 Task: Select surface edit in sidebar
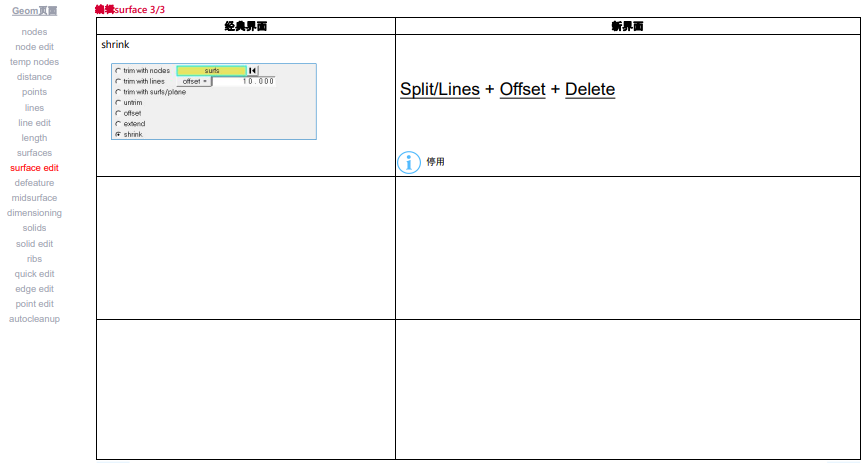point(34,168)
